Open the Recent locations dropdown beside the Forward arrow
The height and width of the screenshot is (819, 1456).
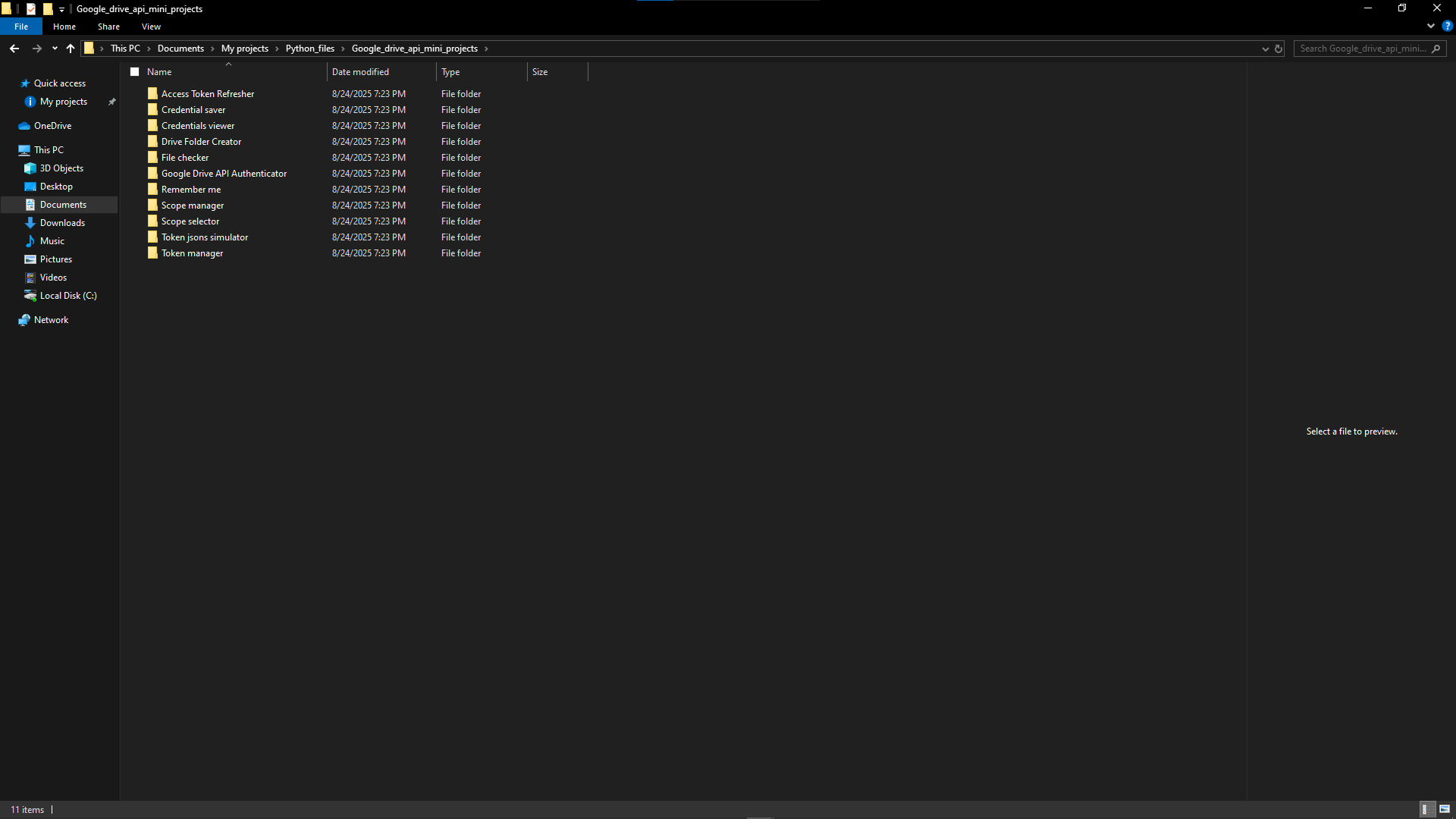click(x=55, y=49)
